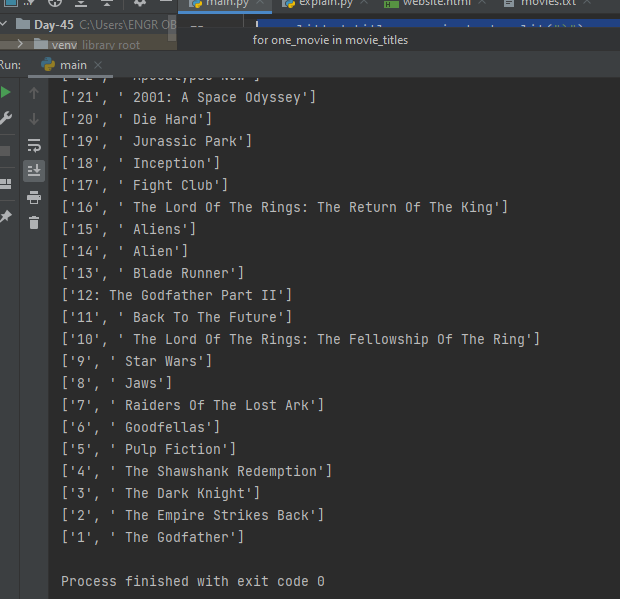This screenshot has width=620, height=599.
Task: Toggle soft-wrap in the console
Action: coord(34,145)
